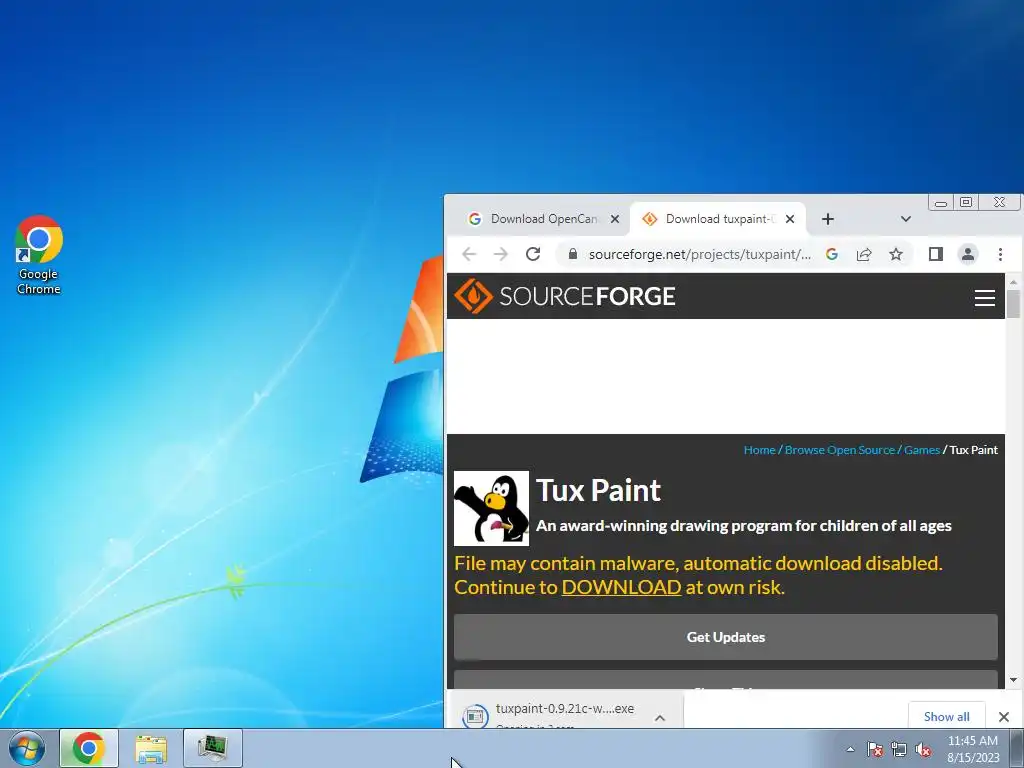This screenshot has height=768, width=1024.
Task: Click the monitor application taskbar icon
Action: [213, 748]
